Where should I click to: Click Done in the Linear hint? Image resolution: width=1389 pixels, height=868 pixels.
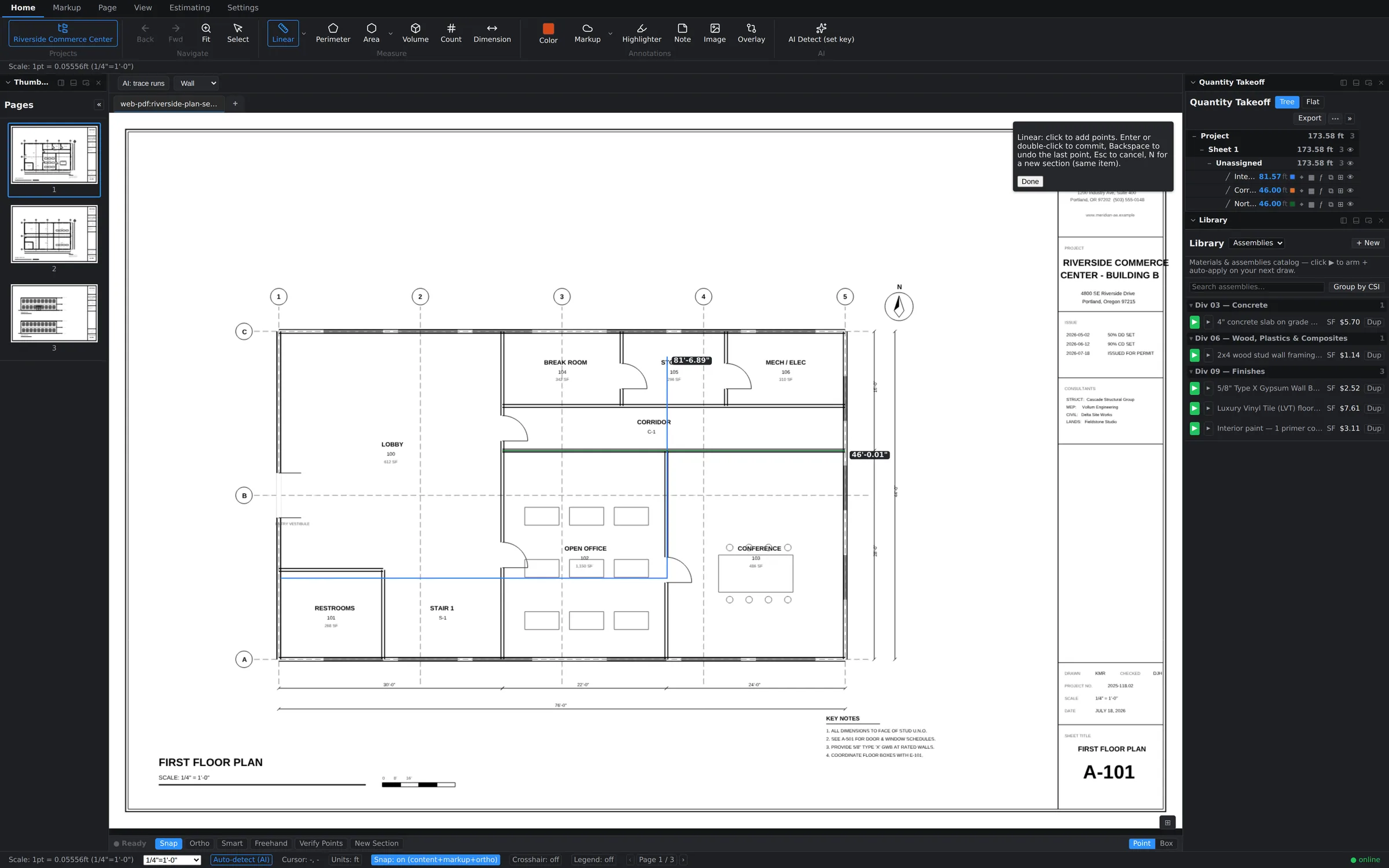click(1030, 182)
